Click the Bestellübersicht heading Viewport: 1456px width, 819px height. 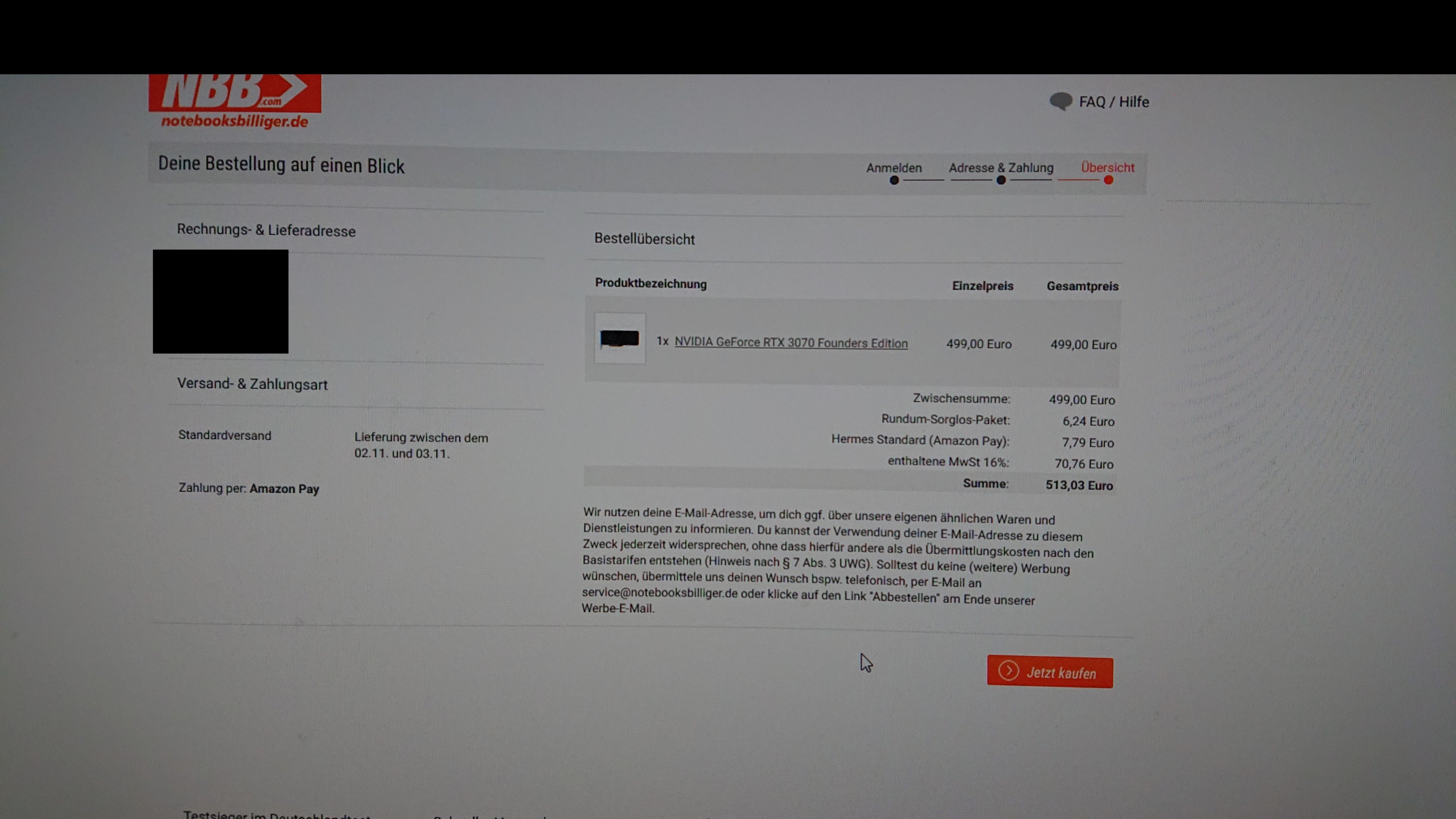click(644, 239)
